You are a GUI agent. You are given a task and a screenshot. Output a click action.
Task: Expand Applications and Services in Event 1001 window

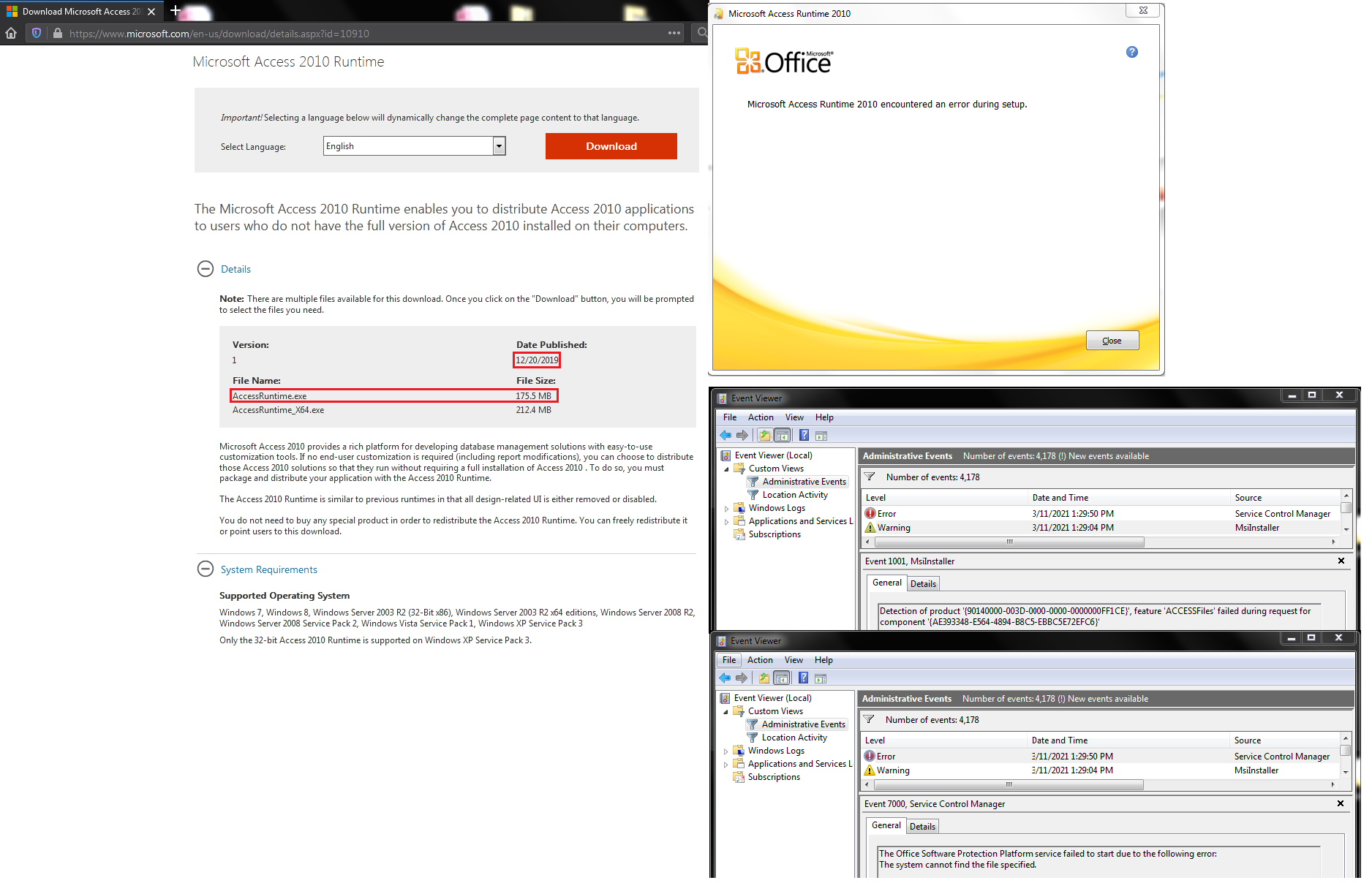(x=726, y=522)
